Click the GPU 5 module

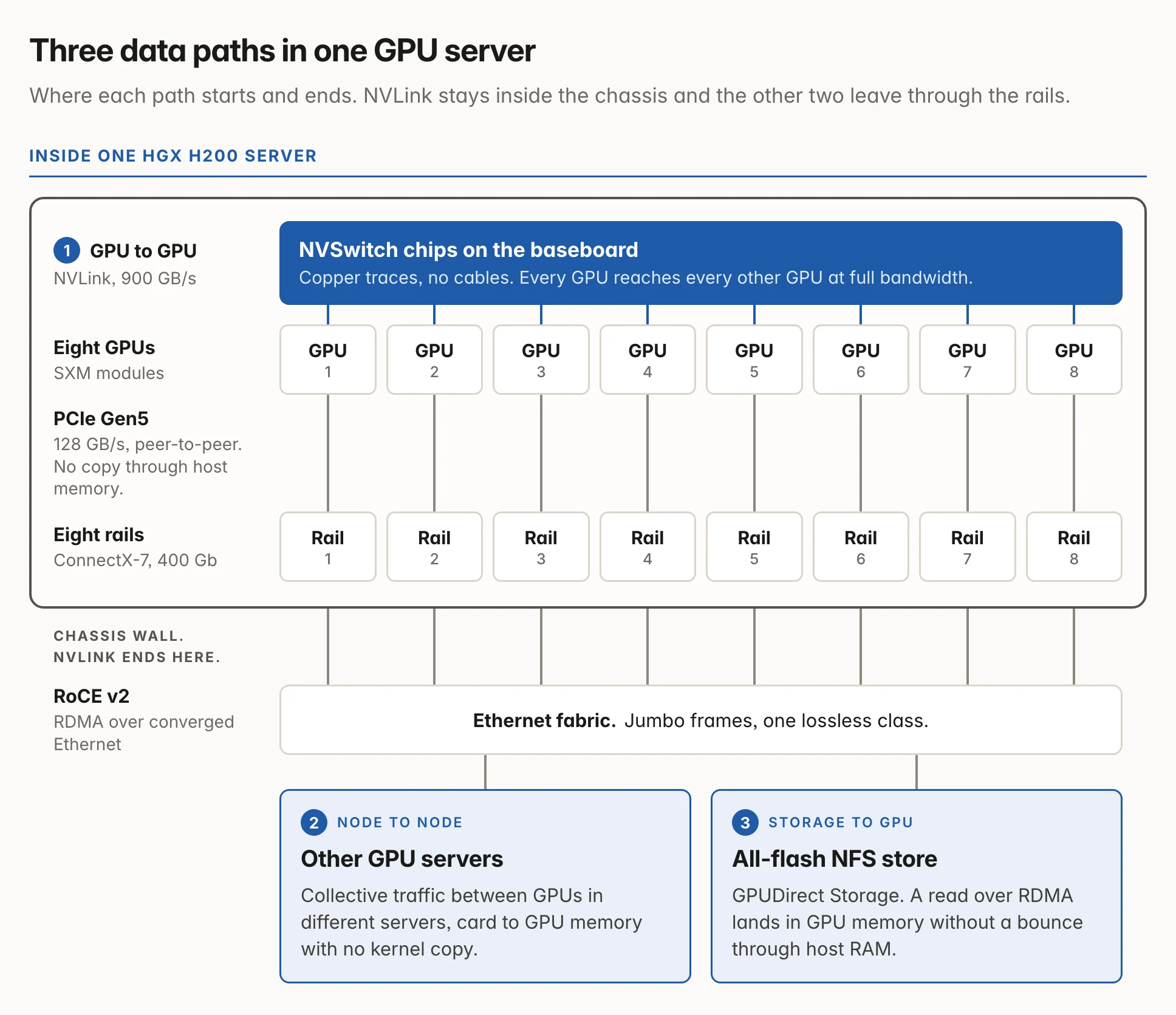[x=754, y=360]
